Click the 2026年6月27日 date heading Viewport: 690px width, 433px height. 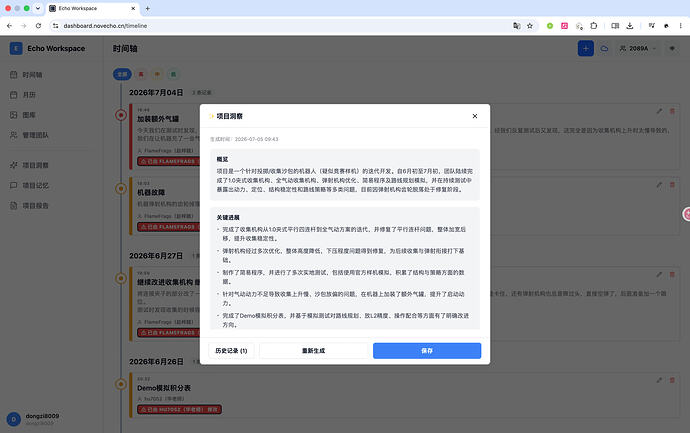pos(156,256)
